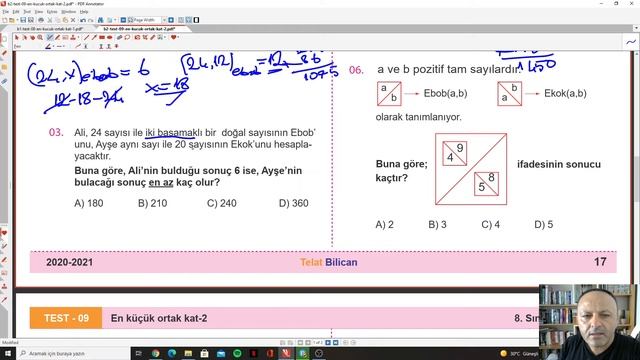Go to next page in status bar
640x360 pixels.
tap(328, 343)
